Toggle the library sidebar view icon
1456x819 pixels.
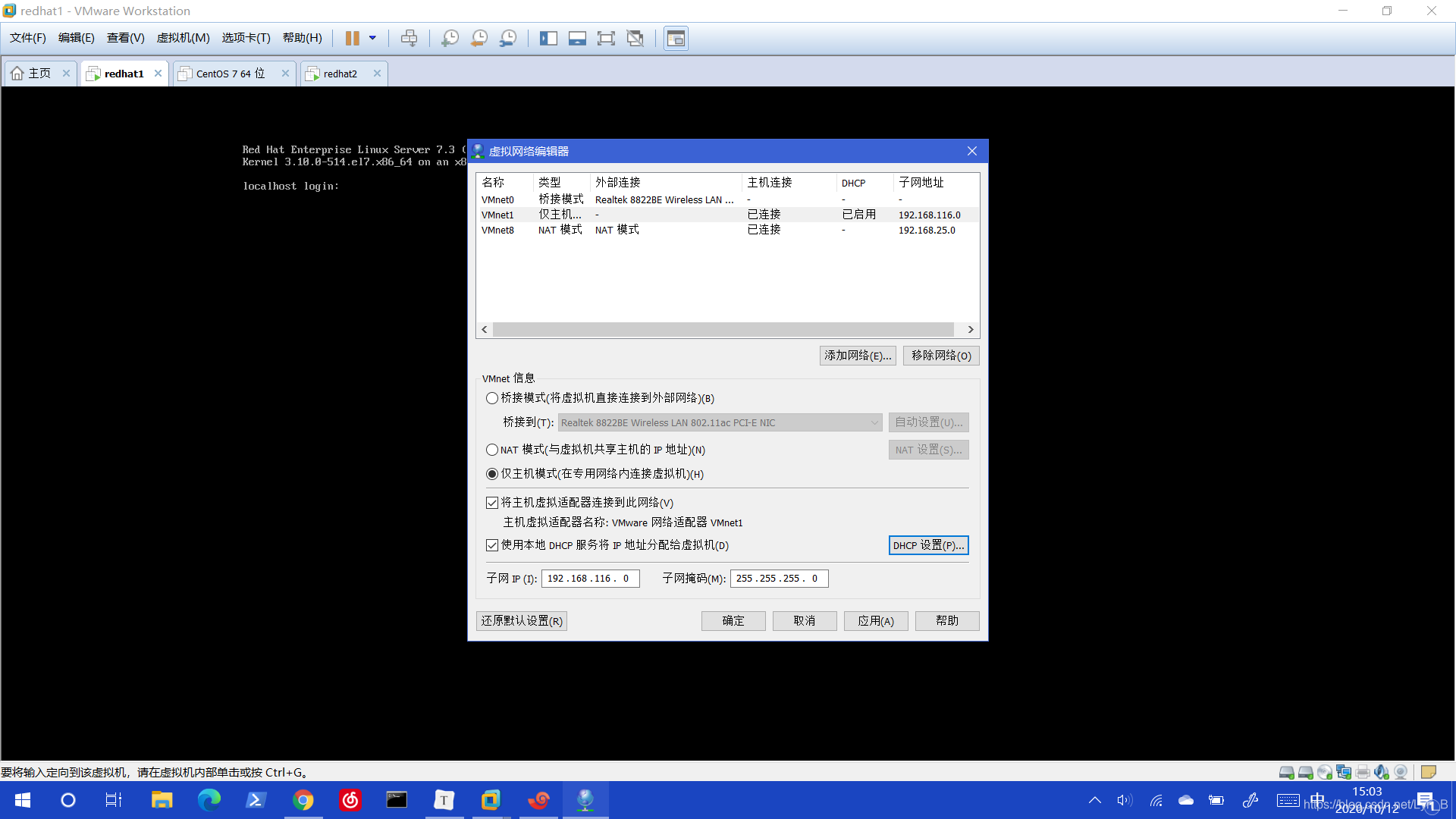pos(548,38)
